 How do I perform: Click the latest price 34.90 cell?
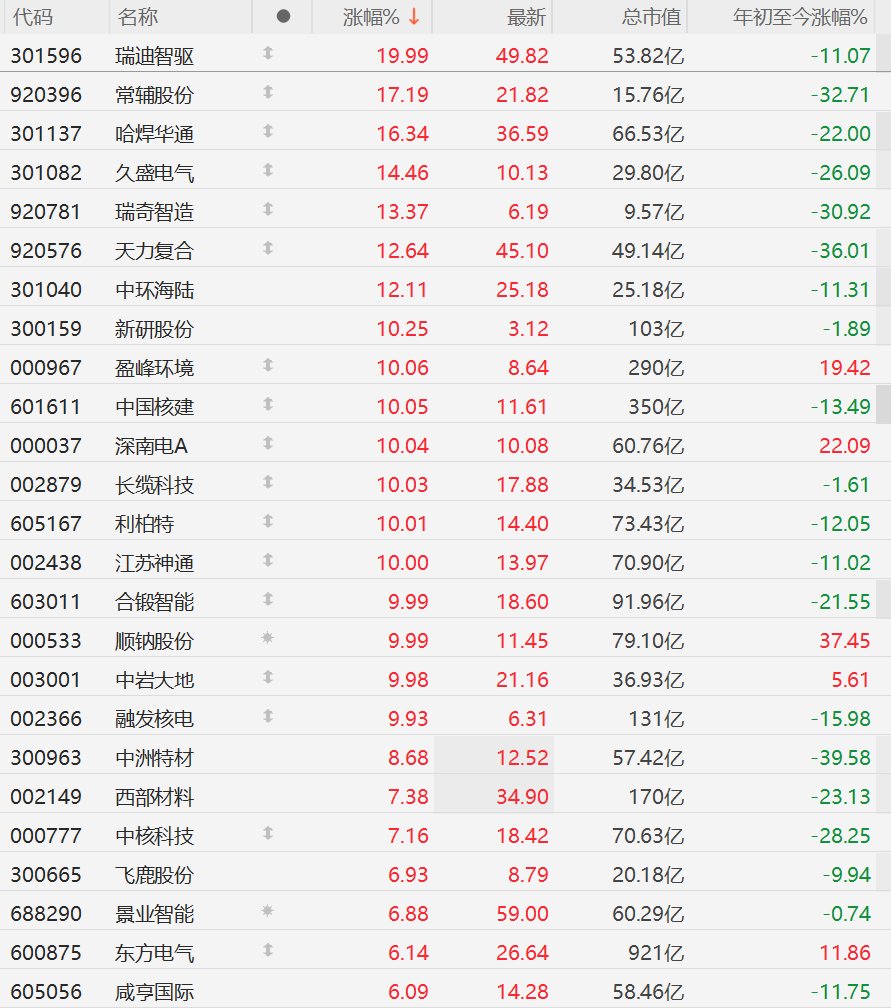tap(522, 797)
